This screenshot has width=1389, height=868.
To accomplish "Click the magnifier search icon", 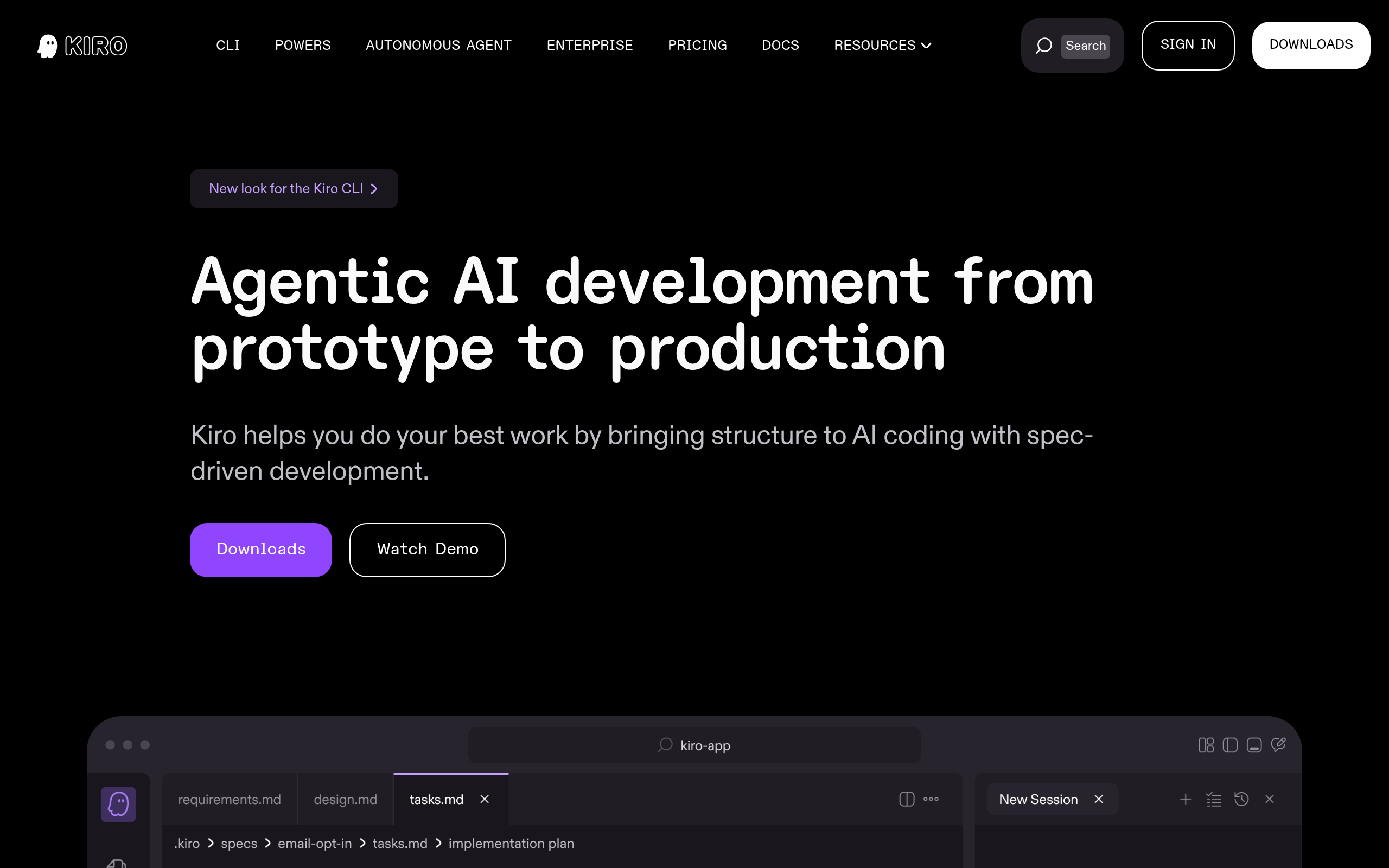I will [1043, 46].
